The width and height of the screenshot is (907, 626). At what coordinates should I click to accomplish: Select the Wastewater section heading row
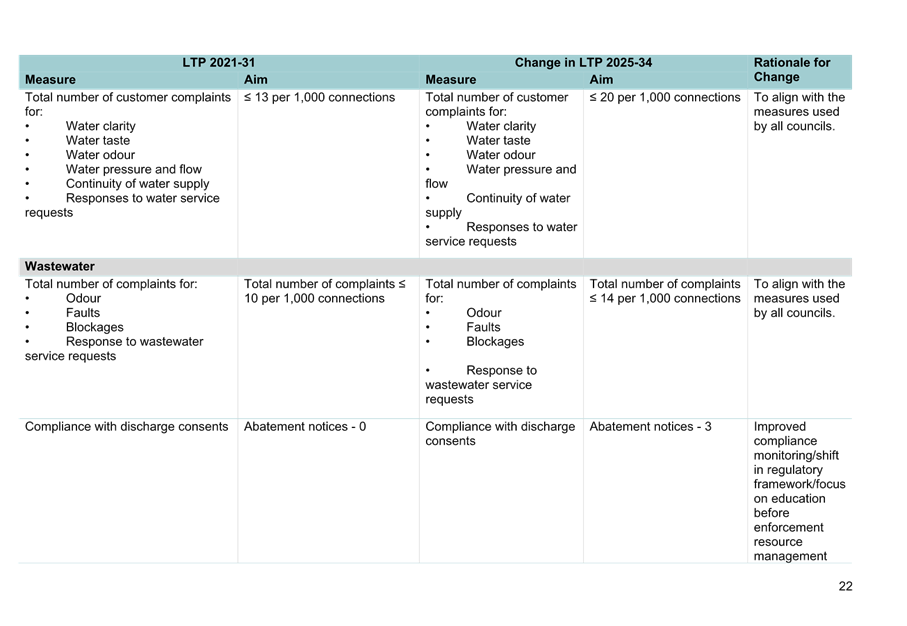(x=60, y=267)
